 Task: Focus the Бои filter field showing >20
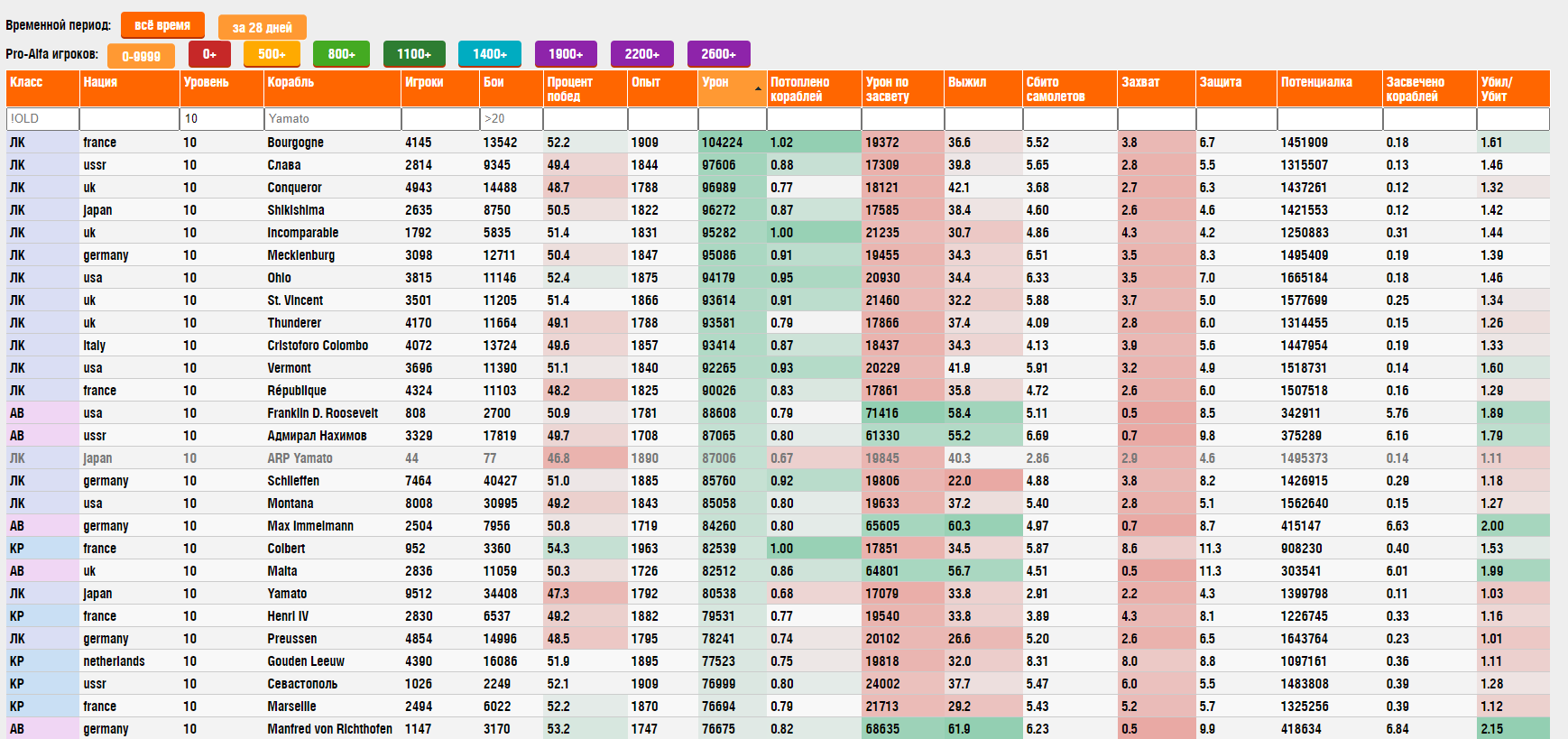coord(512,118)
